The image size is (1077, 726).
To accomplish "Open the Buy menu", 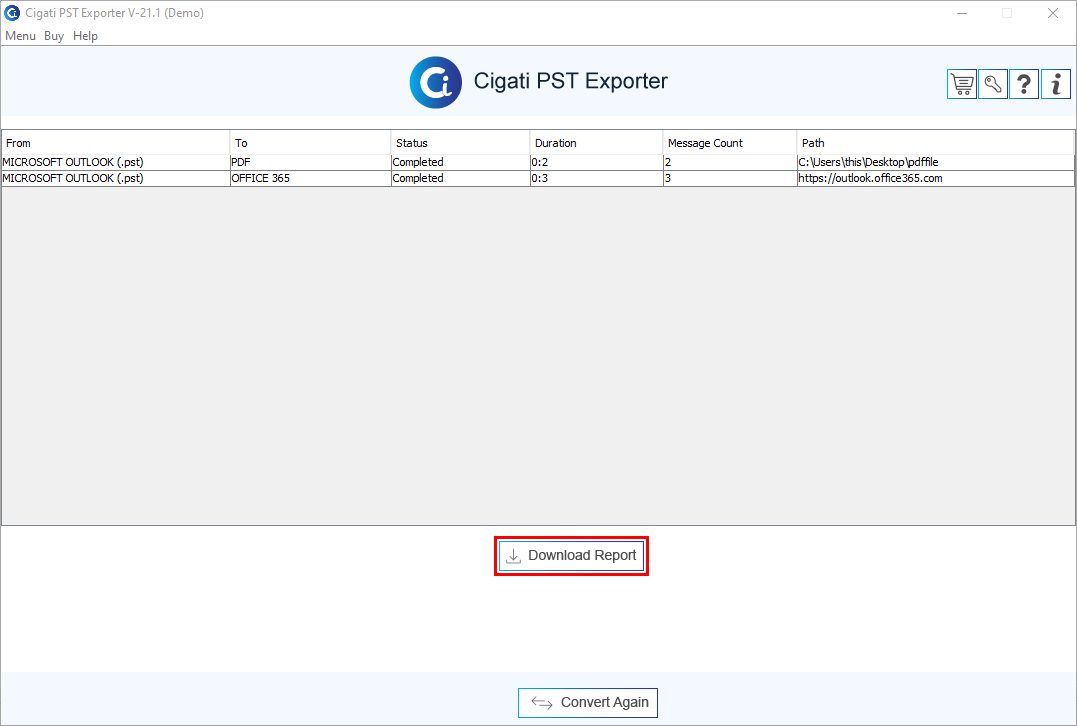I will [x=54, y=36].
